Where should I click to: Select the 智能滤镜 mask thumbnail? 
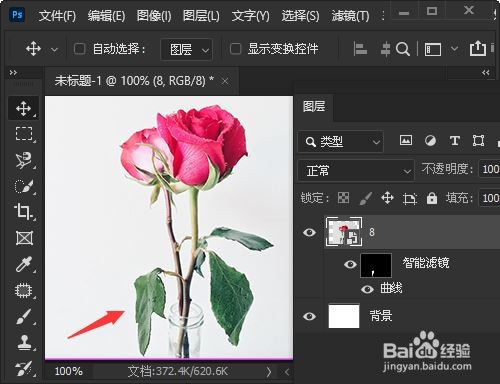pos(376,265)
